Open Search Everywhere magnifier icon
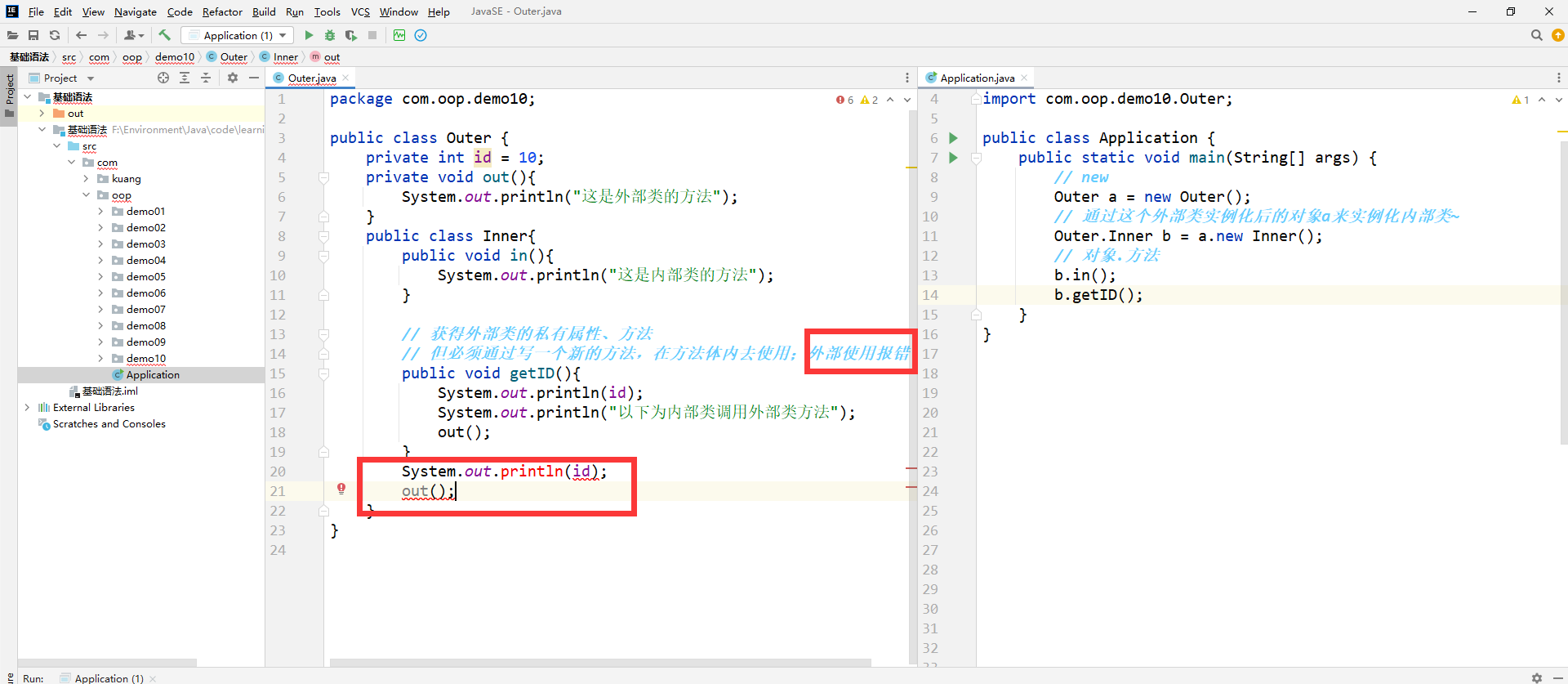1568x684 pixels. (x=1536, y=35)
